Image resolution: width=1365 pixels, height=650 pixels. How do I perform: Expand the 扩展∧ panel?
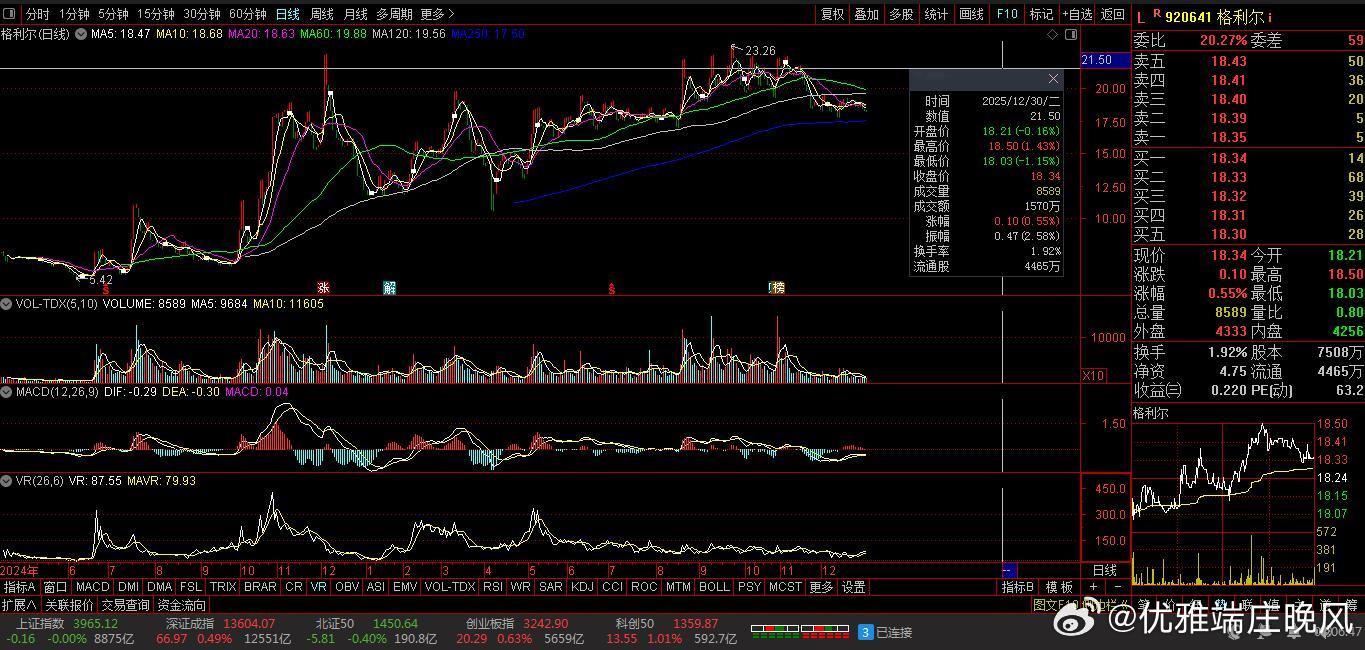[x=19, y=605]
